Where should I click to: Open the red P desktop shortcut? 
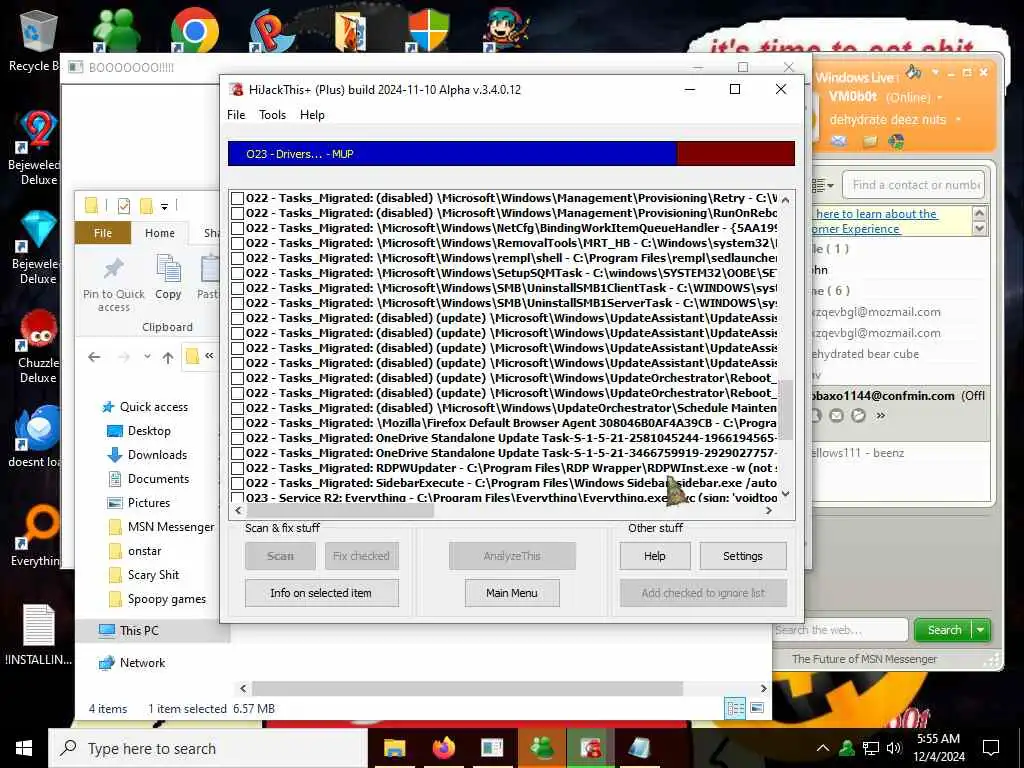coord(272,29)
